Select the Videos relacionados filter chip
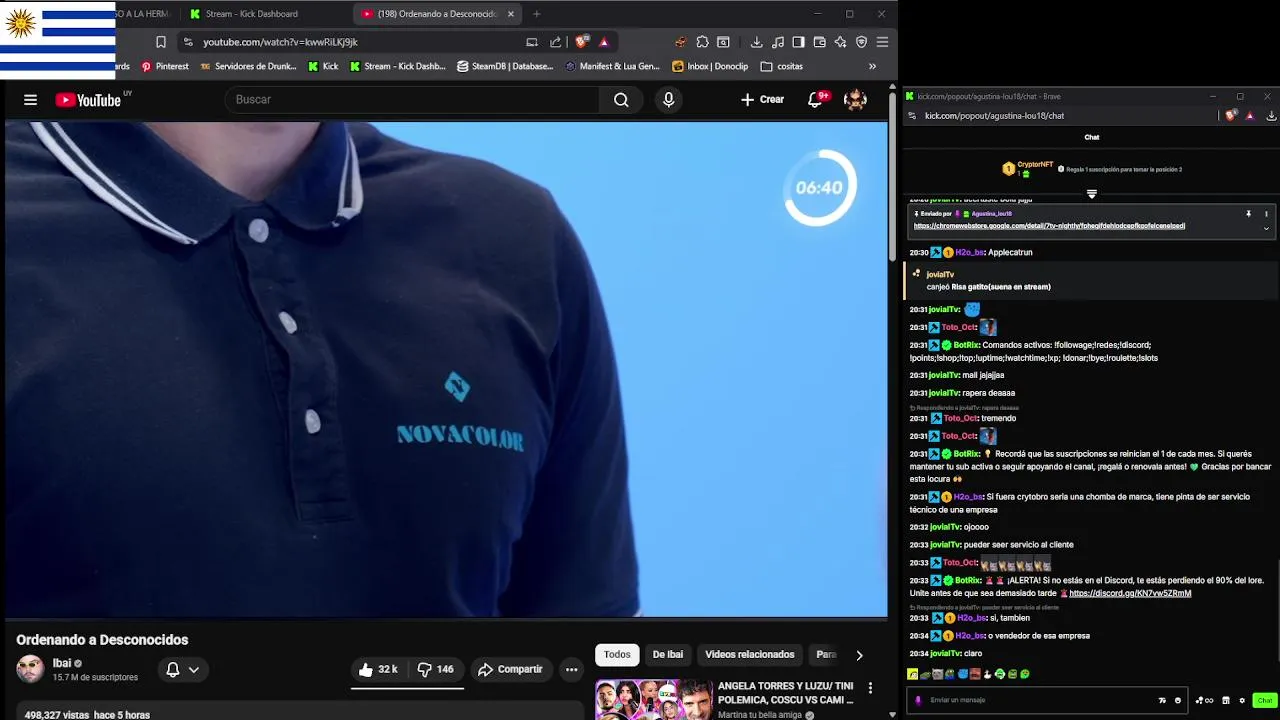Viewport: 1280px width, 720px height. [x=750, y=655]
